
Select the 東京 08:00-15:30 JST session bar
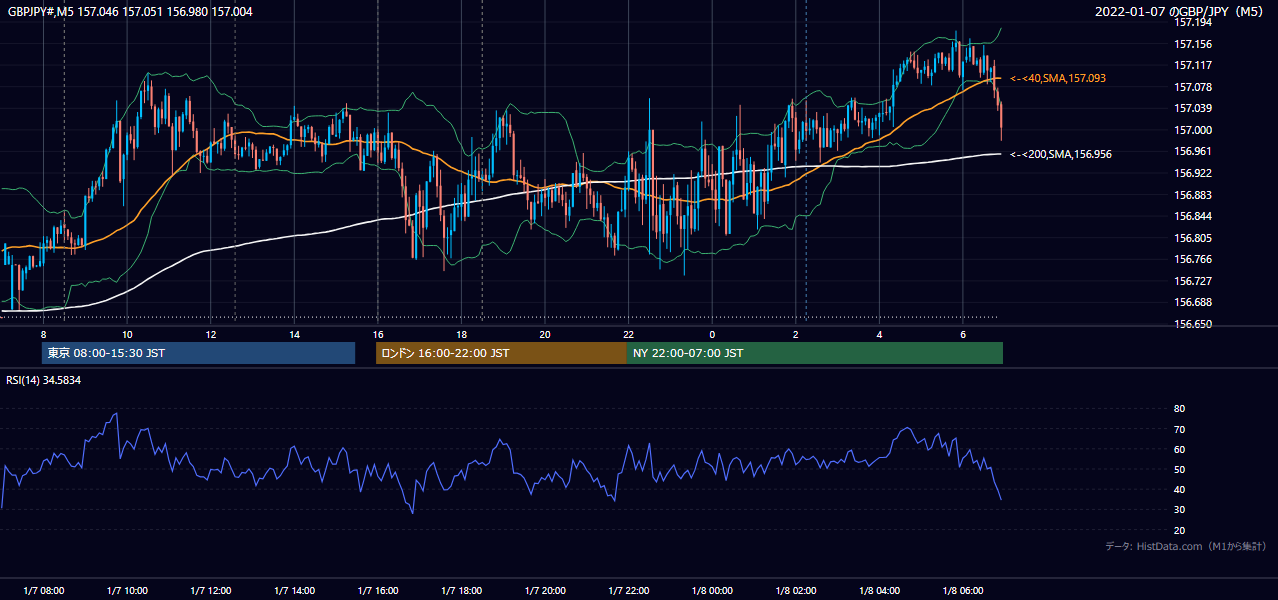198,353
